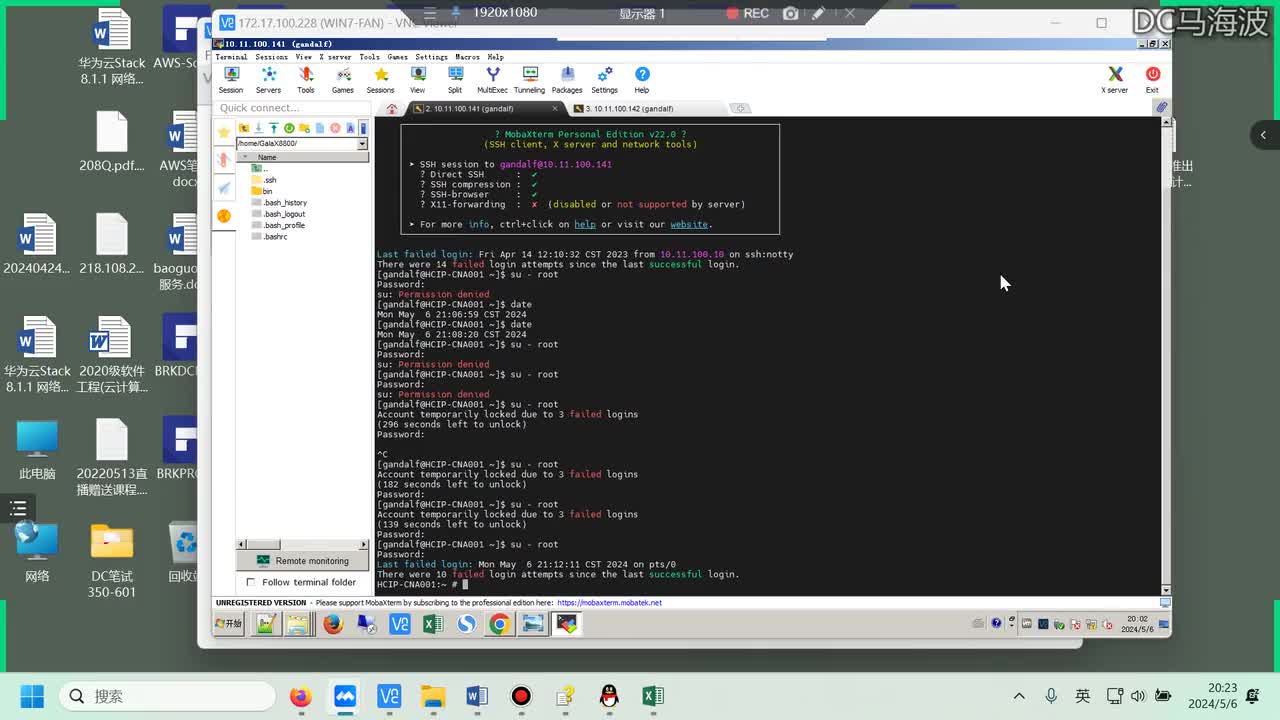Screen dimensions: 1280x720
Task: Close the 10.11.100.141 terminal tab
Action: point(555,108)
